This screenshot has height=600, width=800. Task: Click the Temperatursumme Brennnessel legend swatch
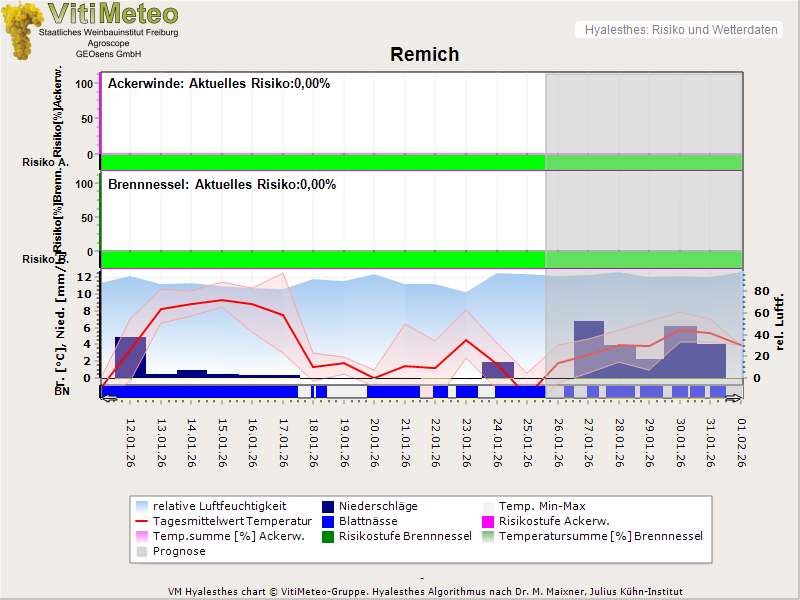tap(489, 536)
